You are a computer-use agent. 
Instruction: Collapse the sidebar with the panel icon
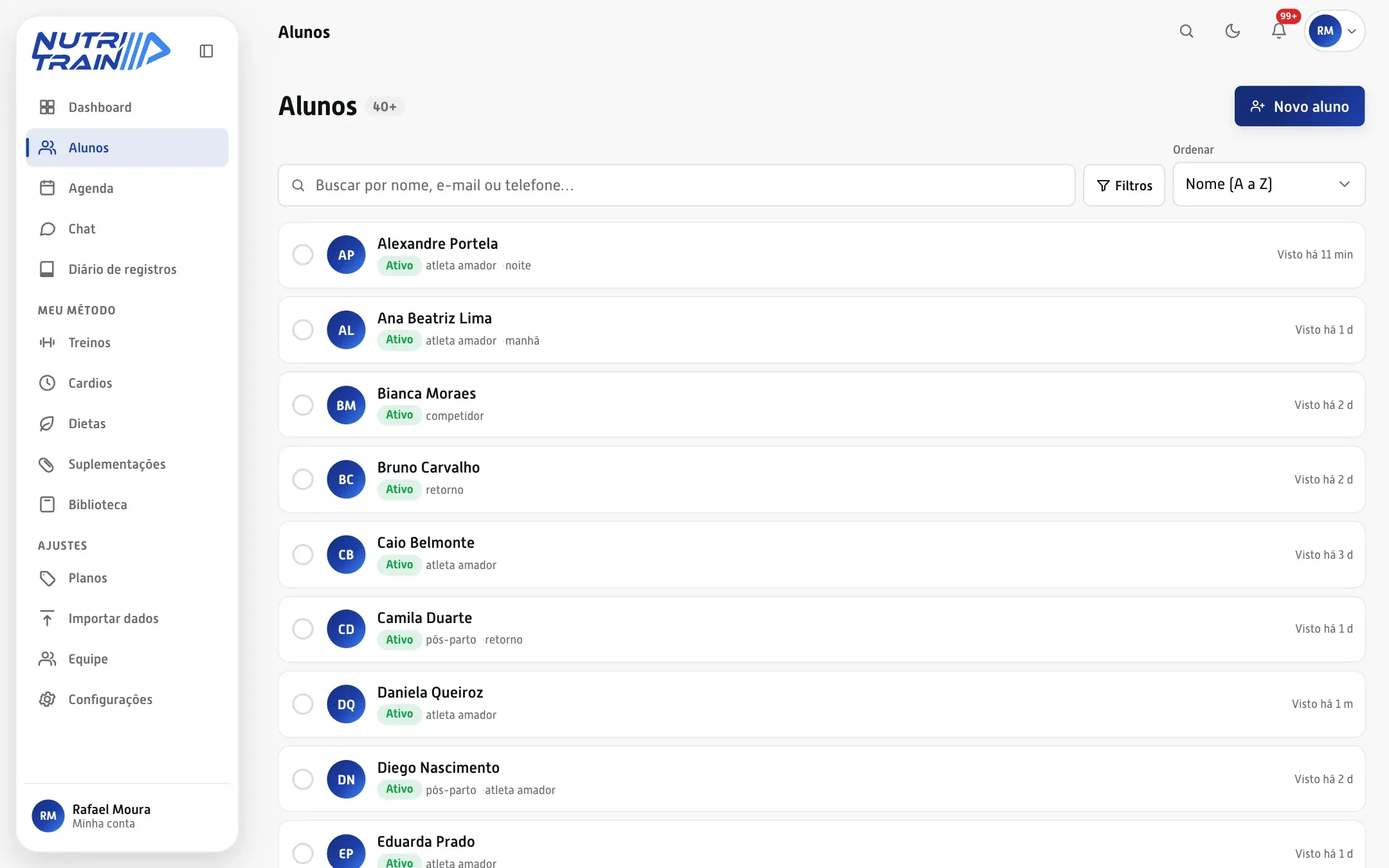[206, 51]
